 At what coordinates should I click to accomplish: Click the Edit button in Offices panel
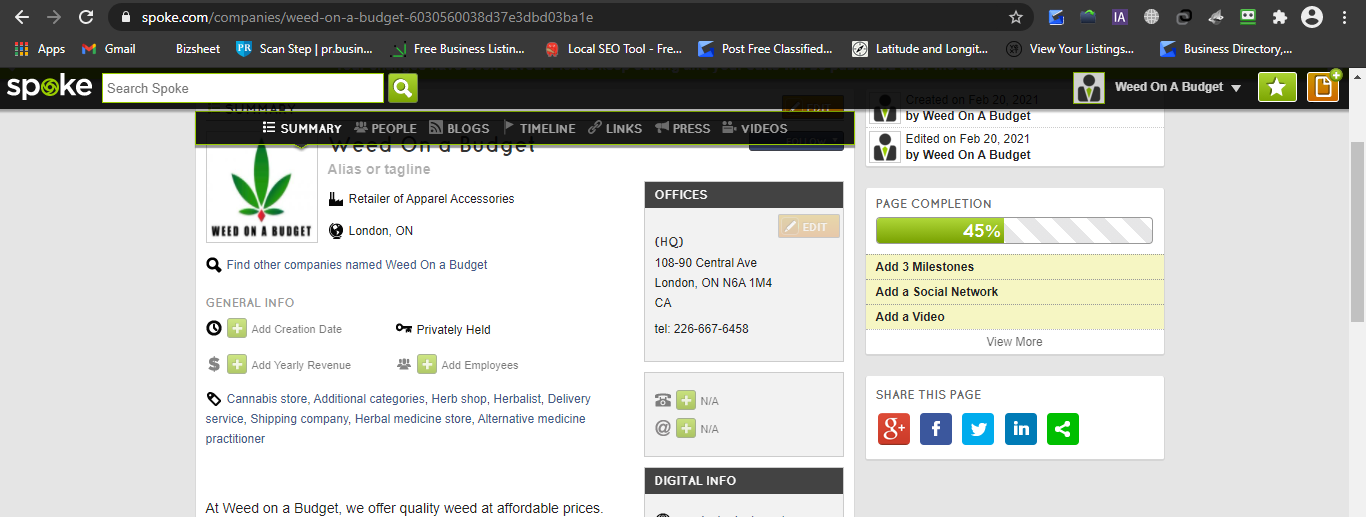809,227
